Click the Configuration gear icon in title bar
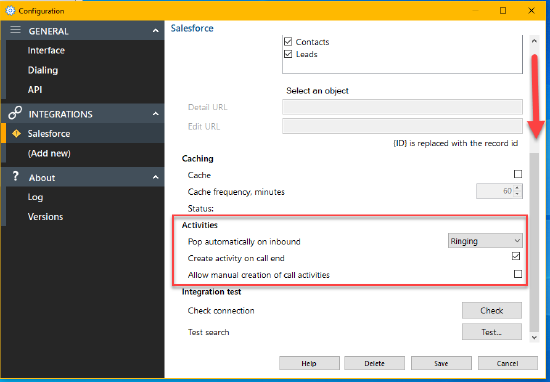Viewport: 550px width, 382px height. (x=10, y=11)
